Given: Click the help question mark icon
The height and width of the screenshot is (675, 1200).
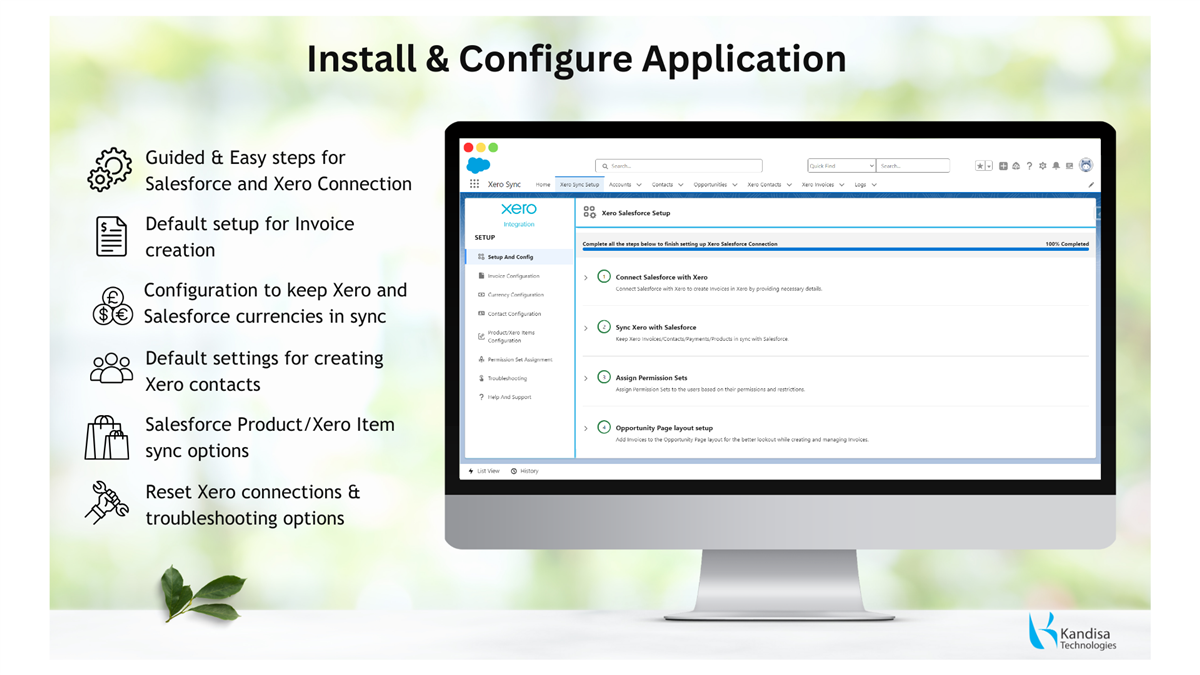Looking at the screenshot, I should tap(1029, 166).
